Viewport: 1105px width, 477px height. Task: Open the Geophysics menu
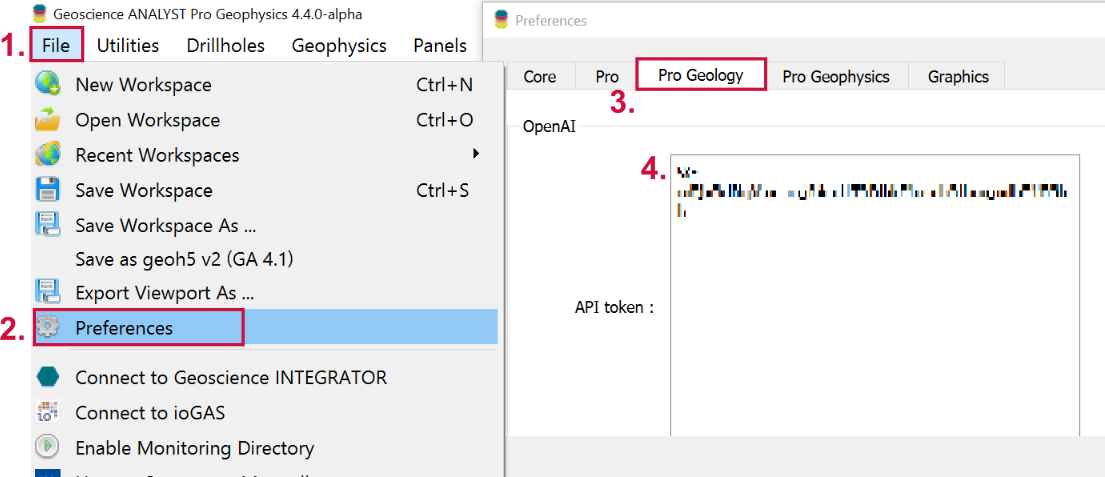pos(339,45)
